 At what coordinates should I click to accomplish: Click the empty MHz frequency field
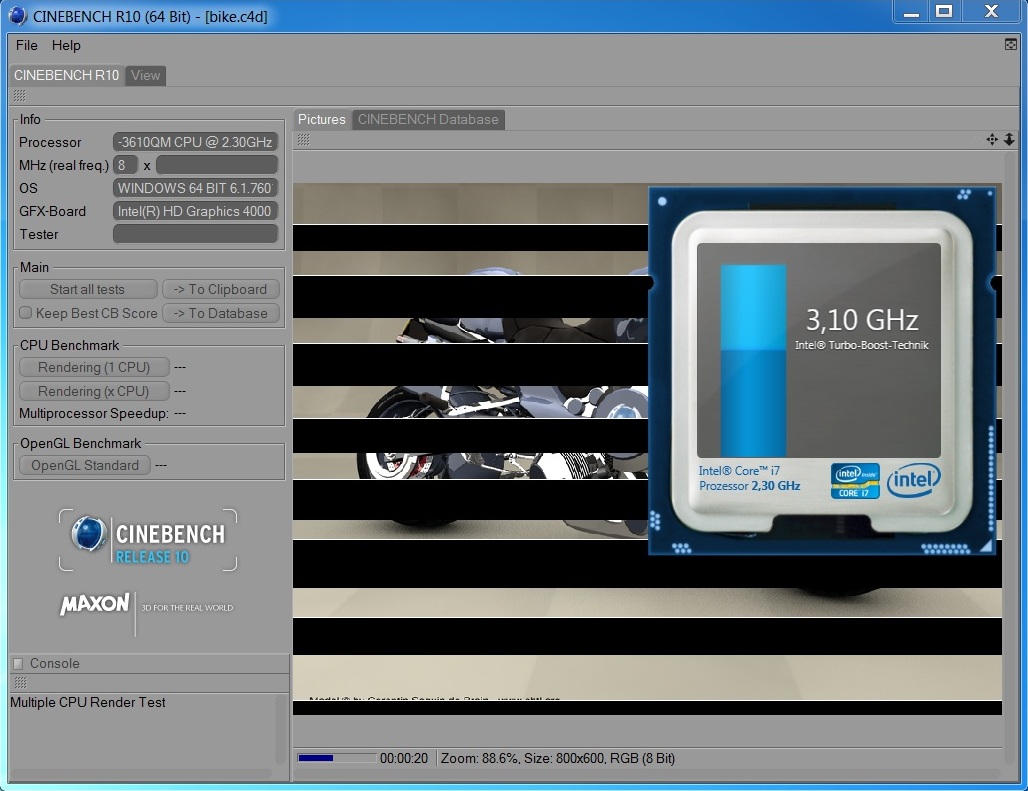pyautogui.click(x=217, y=165)
